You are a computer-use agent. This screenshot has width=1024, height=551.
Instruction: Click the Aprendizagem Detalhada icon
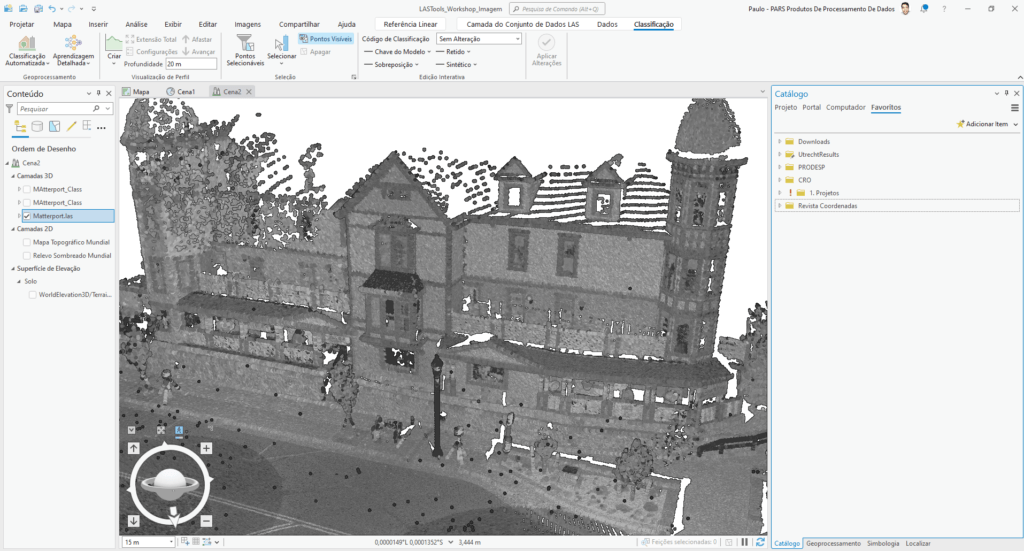click(x=73, y=44)
